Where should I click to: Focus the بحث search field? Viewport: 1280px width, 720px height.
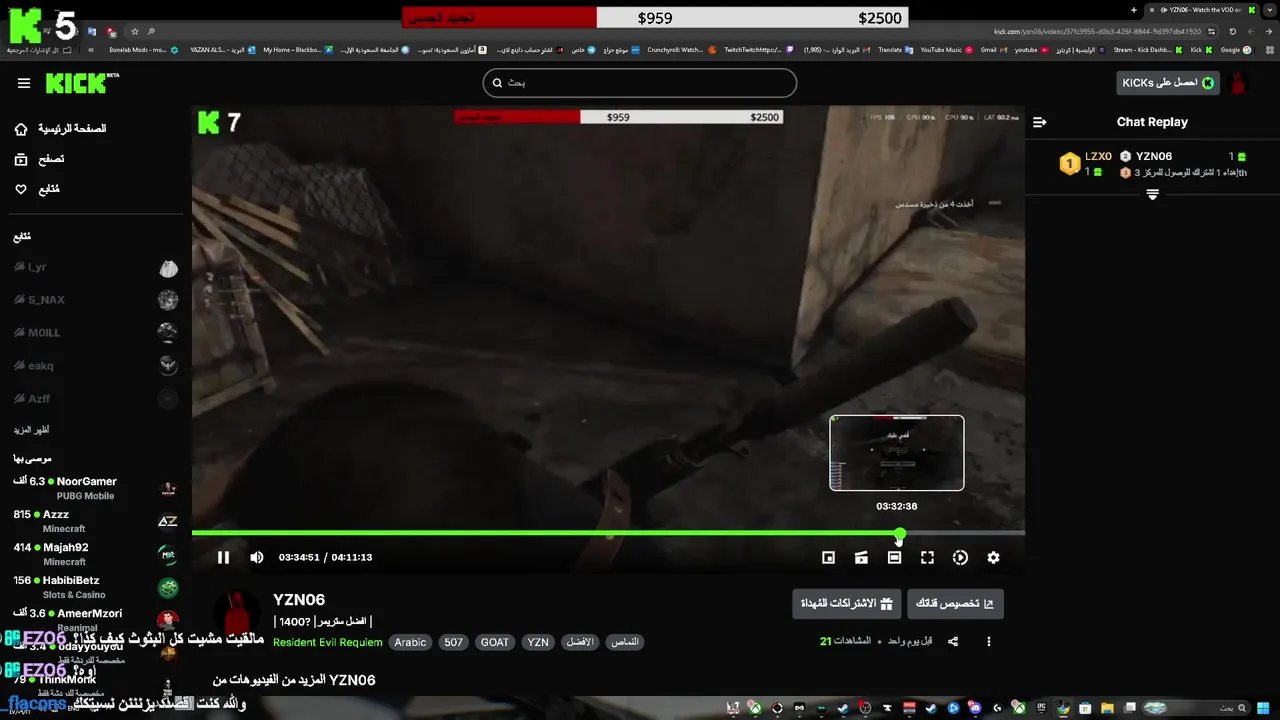(640, 83)
